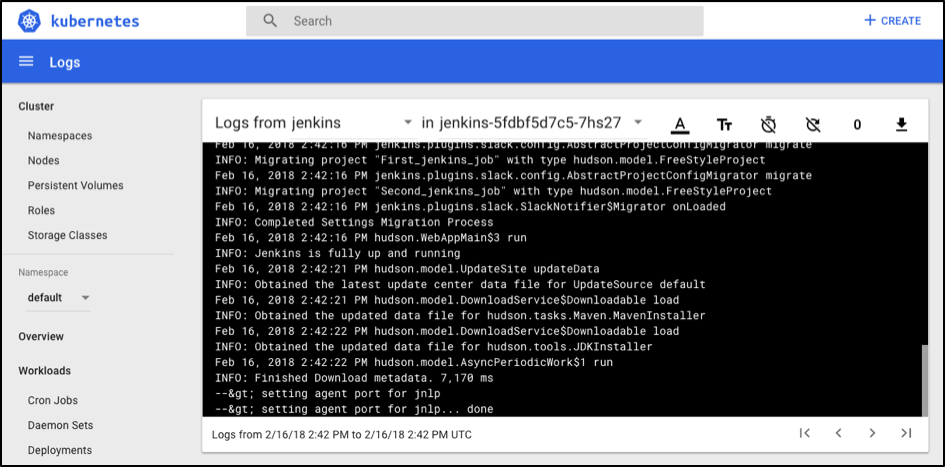Click the log pane vertical scrollbar
The height and width of the screenshot is (467, 945).
click(925, 381)
